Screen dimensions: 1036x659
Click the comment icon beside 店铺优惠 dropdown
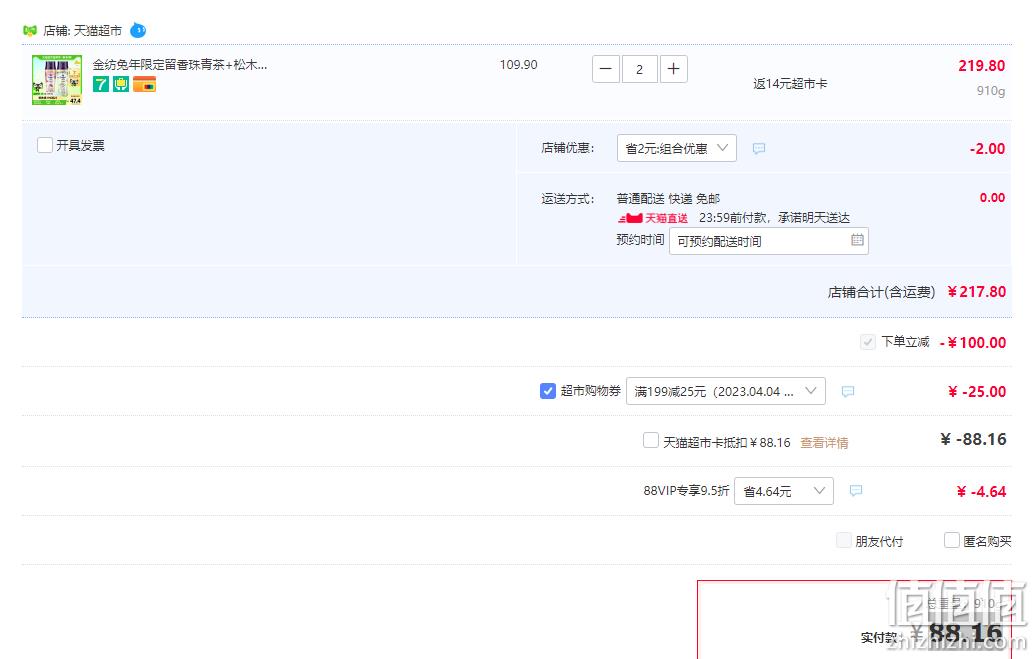point(758,148)
